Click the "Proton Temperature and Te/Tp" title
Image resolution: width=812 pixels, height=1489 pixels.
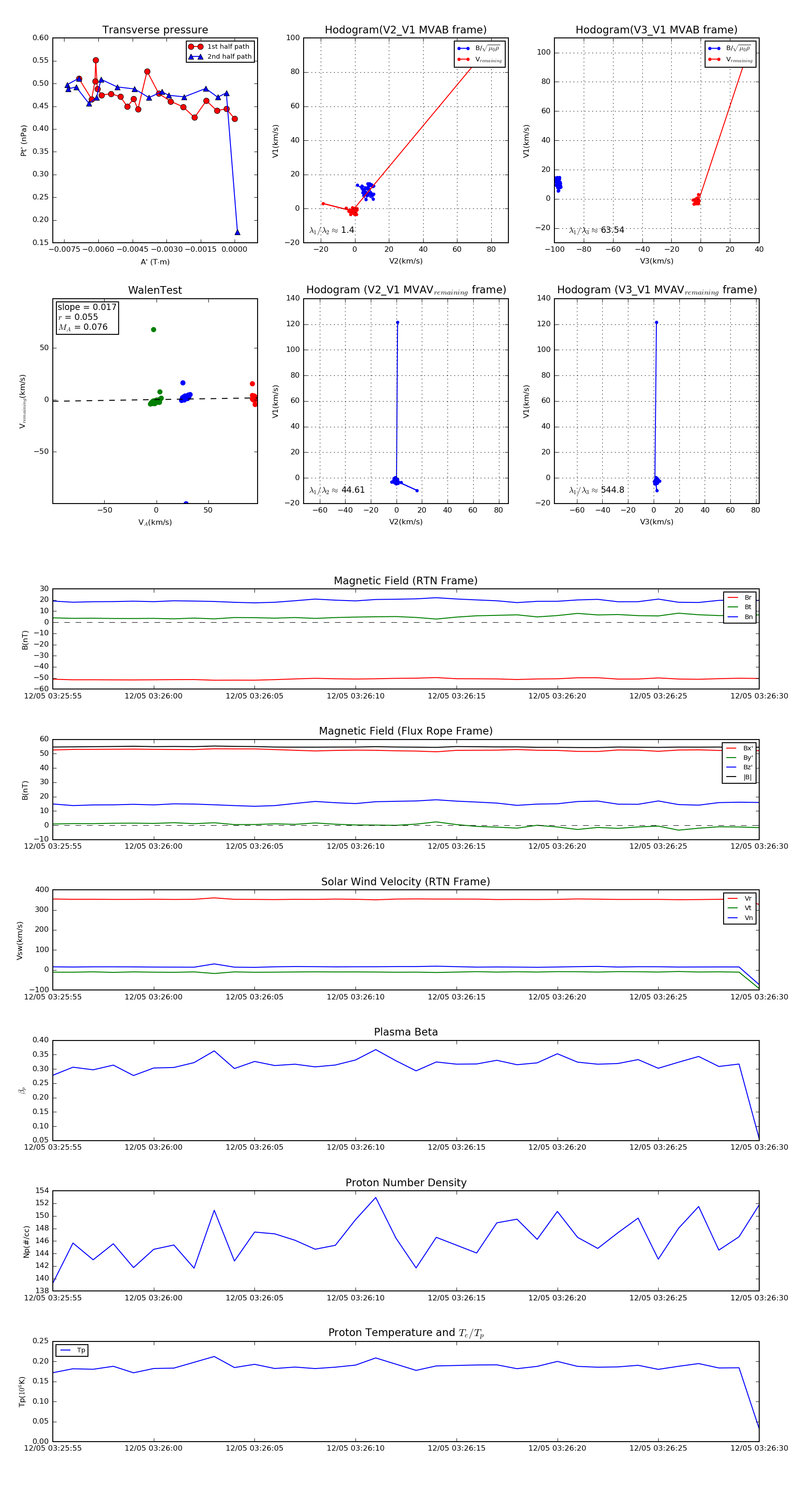(x=406, y=1333)
